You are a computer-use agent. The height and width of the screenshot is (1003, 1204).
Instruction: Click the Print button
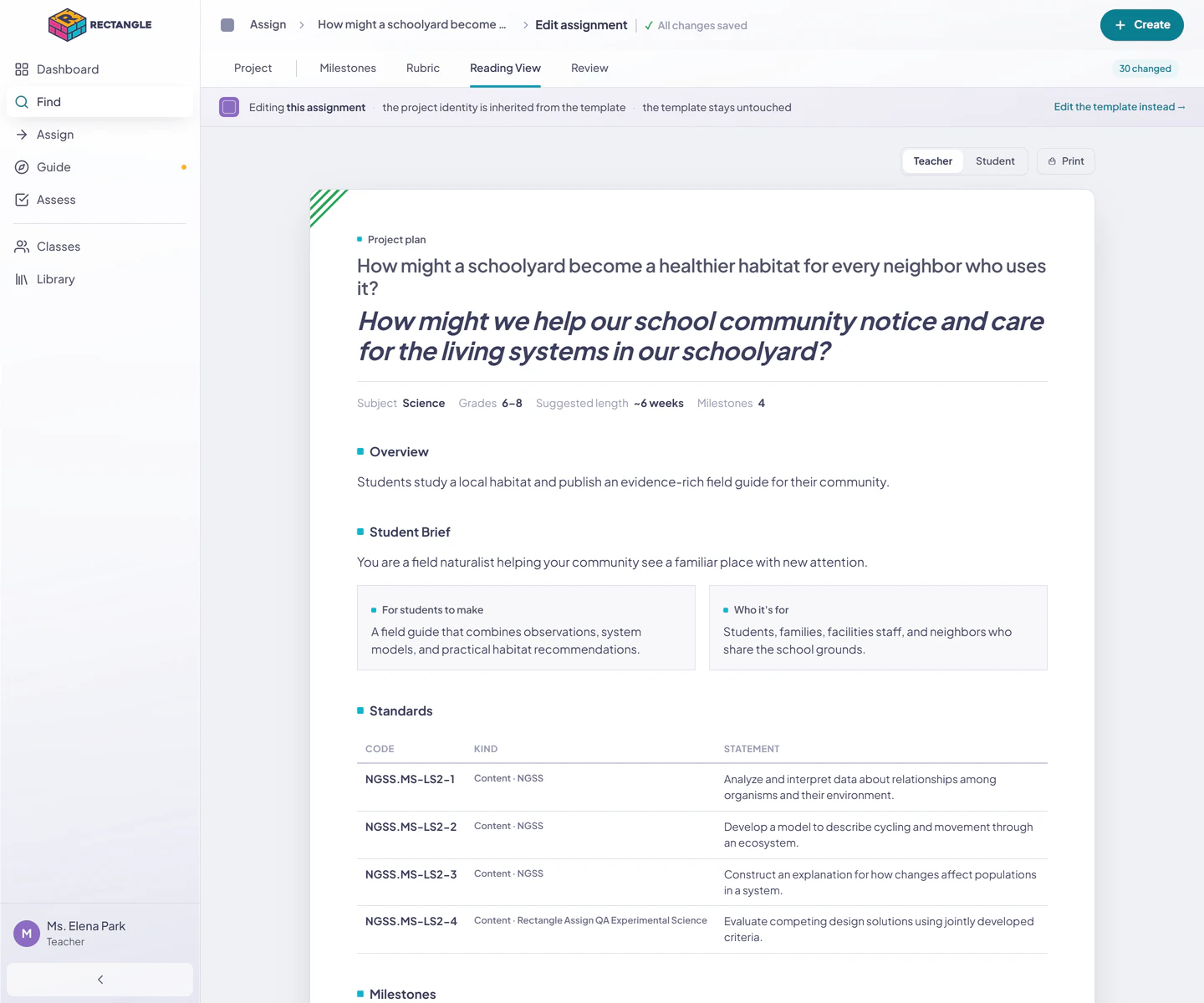coord(1066,161)
